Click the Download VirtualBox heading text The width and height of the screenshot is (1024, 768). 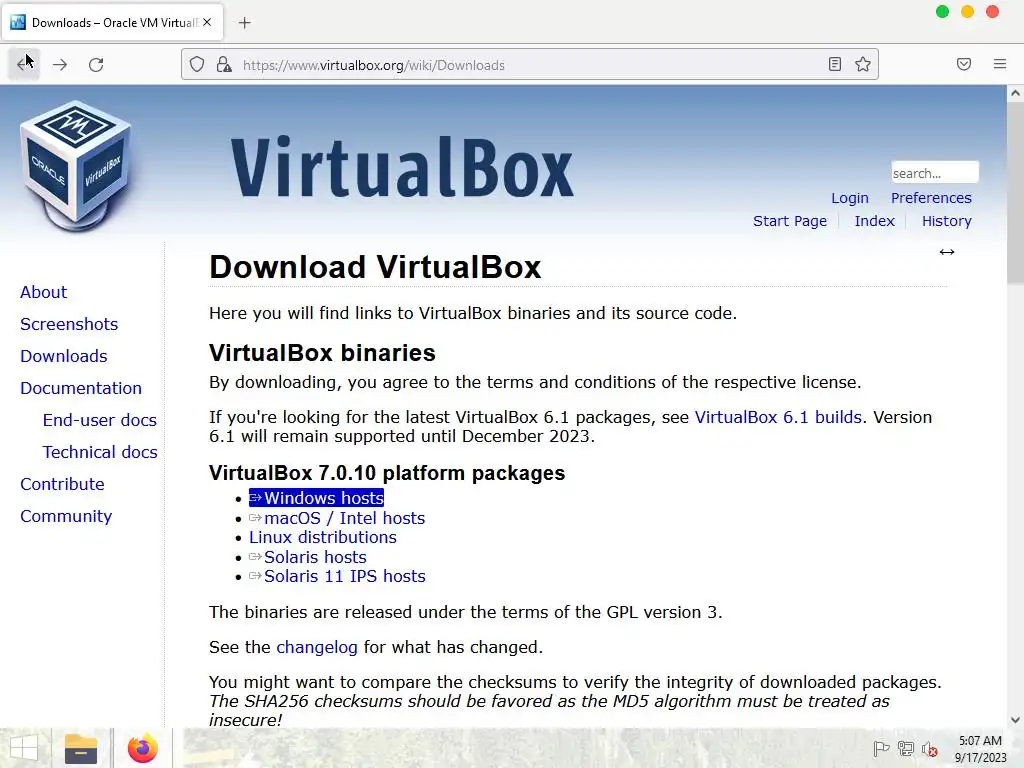[x=375, y=267]
